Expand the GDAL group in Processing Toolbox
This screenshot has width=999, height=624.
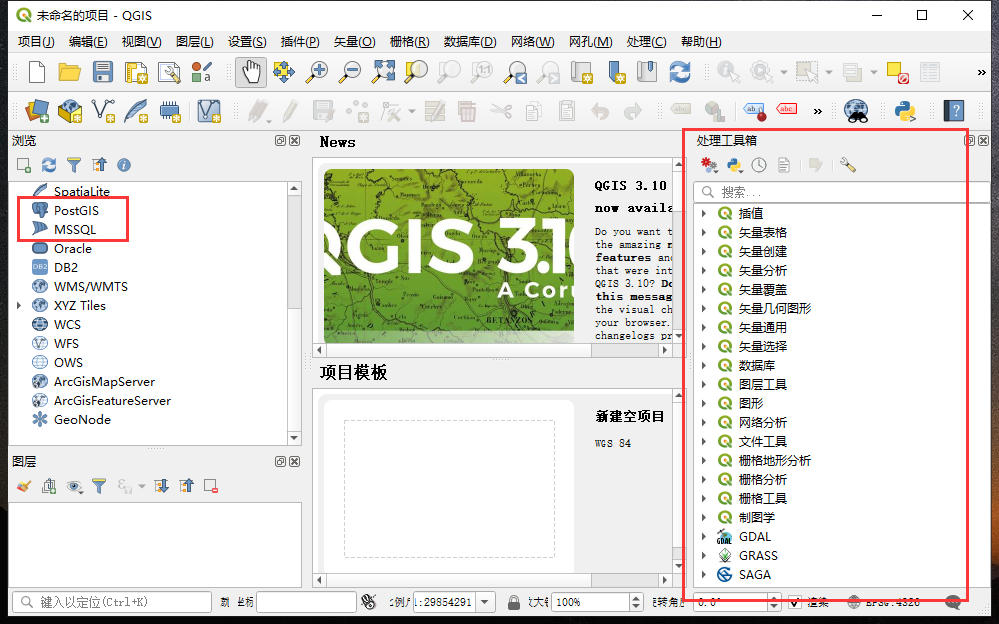coord(704,537)
